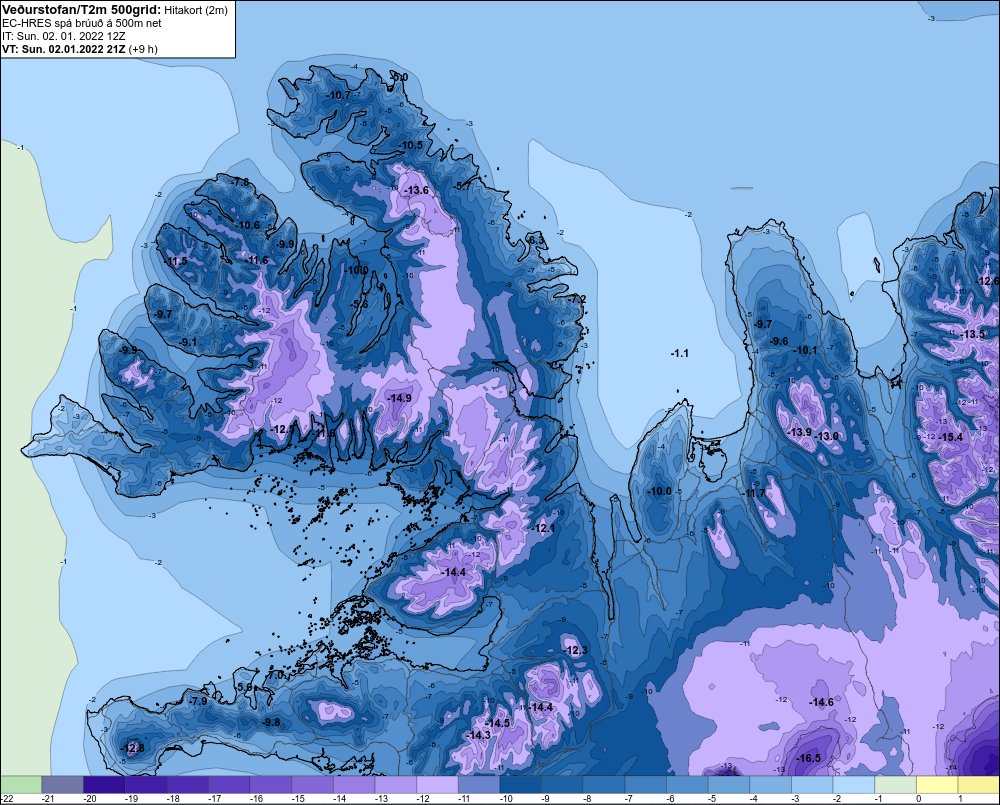Click the -14.6 temperature value on the map
The width and height of the screenshot is (1000, 805).
(821, 702)
